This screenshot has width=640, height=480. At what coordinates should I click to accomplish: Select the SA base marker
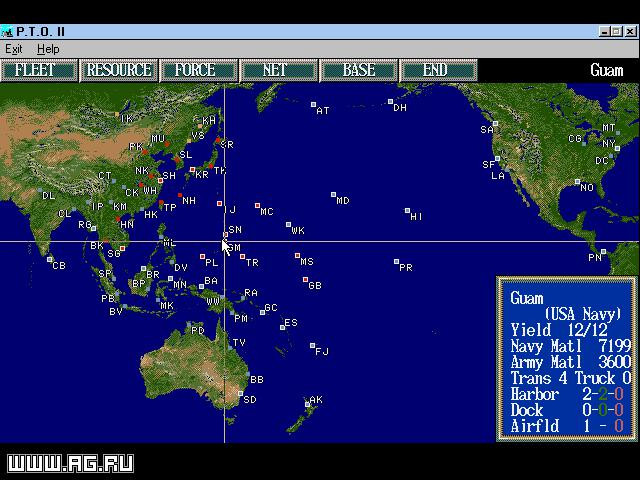(496, 123)
